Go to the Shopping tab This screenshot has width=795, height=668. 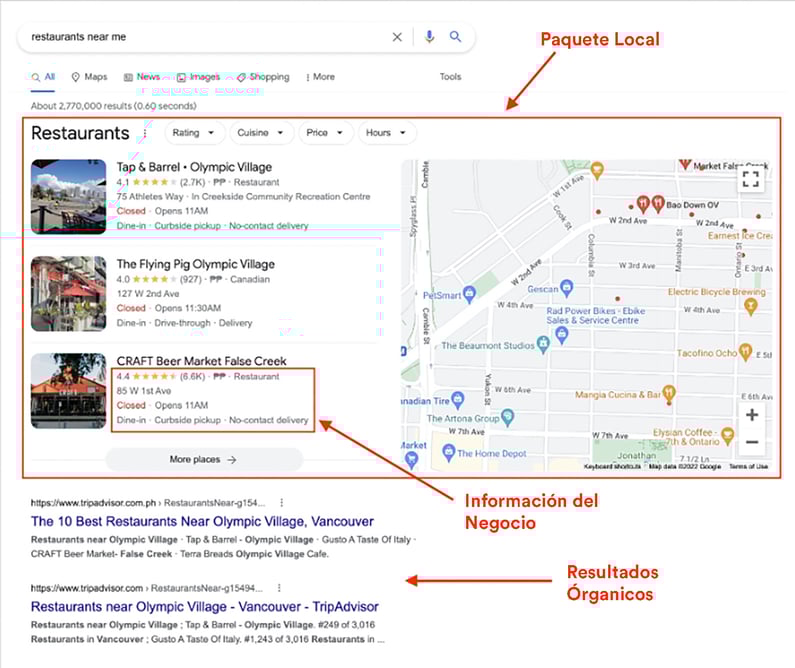point(263,77)
